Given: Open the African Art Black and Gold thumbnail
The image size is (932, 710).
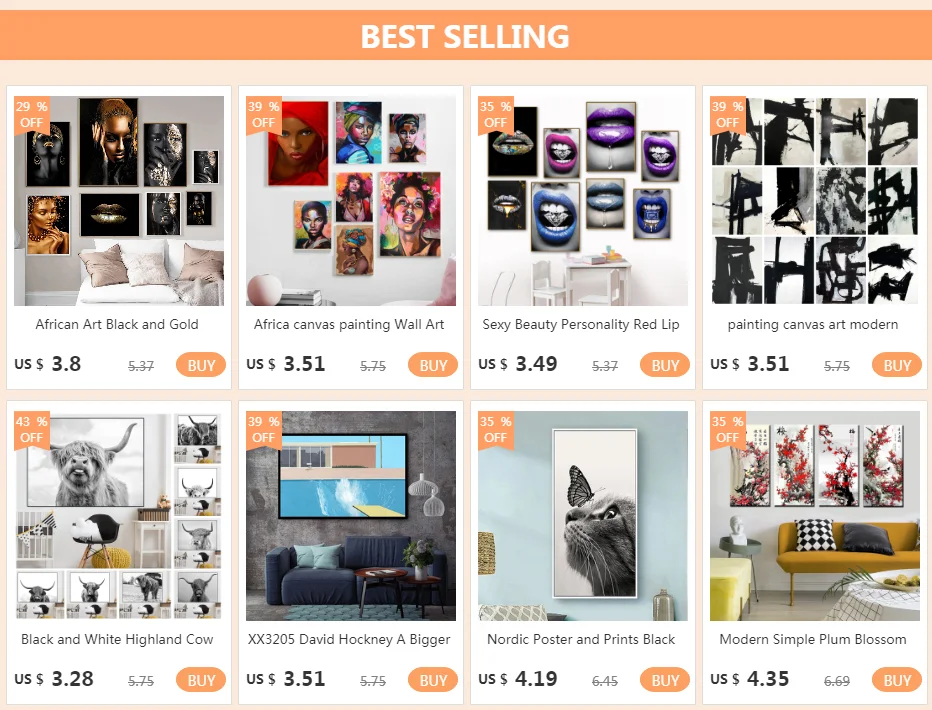Looking at the screenshot, I should click(x=119, y=201).
